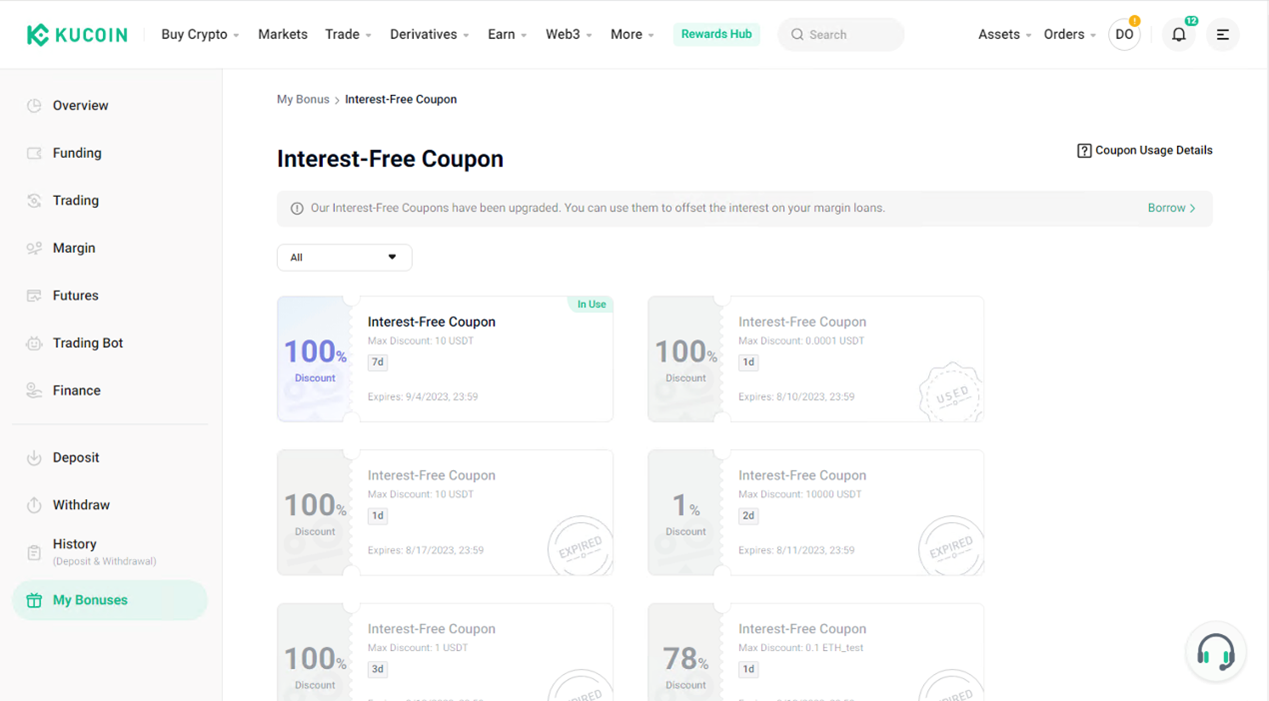
Task: Open the coupon filter dropdown set to All
Action: 344,258
